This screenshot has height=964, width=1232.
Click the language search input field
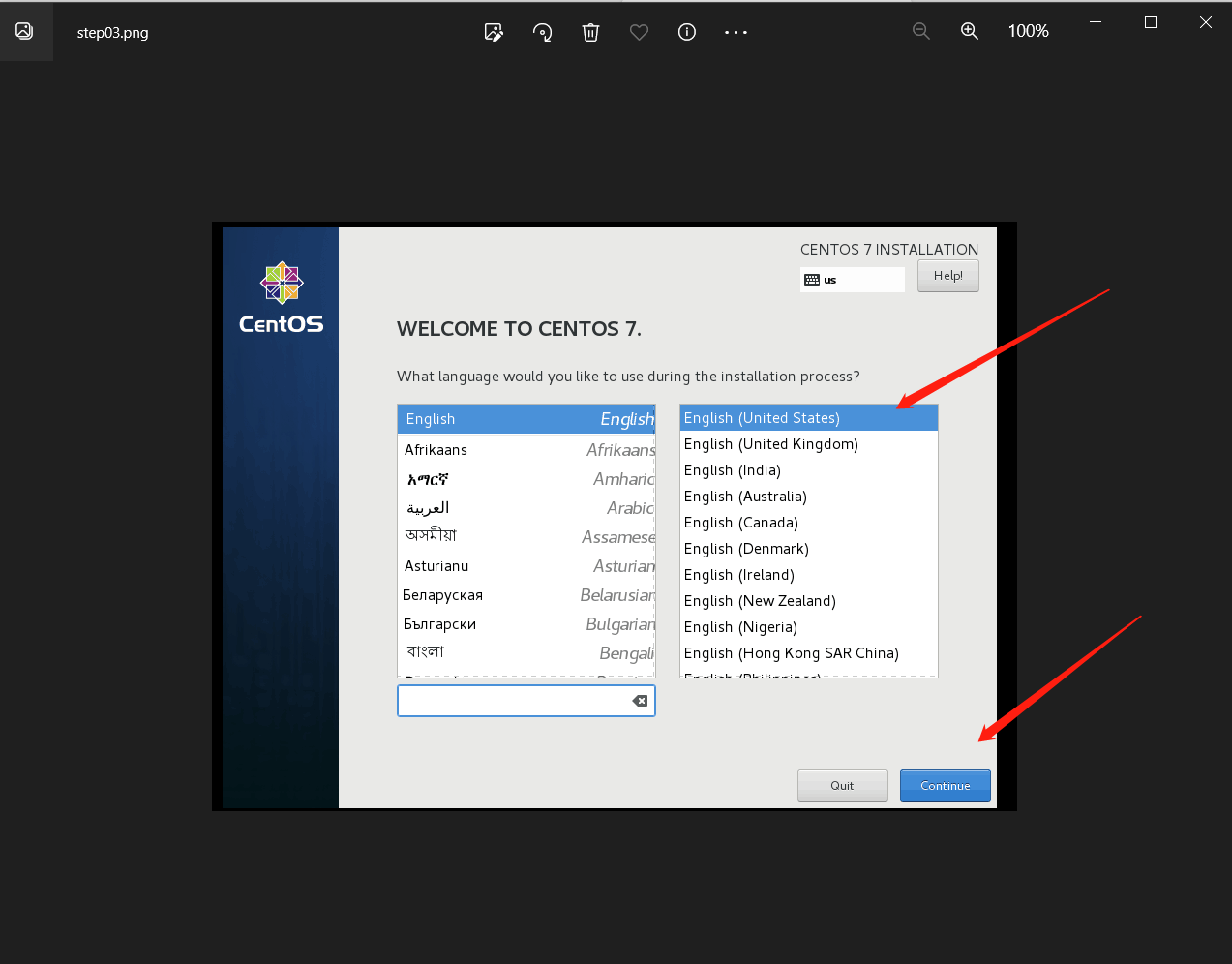526,701
